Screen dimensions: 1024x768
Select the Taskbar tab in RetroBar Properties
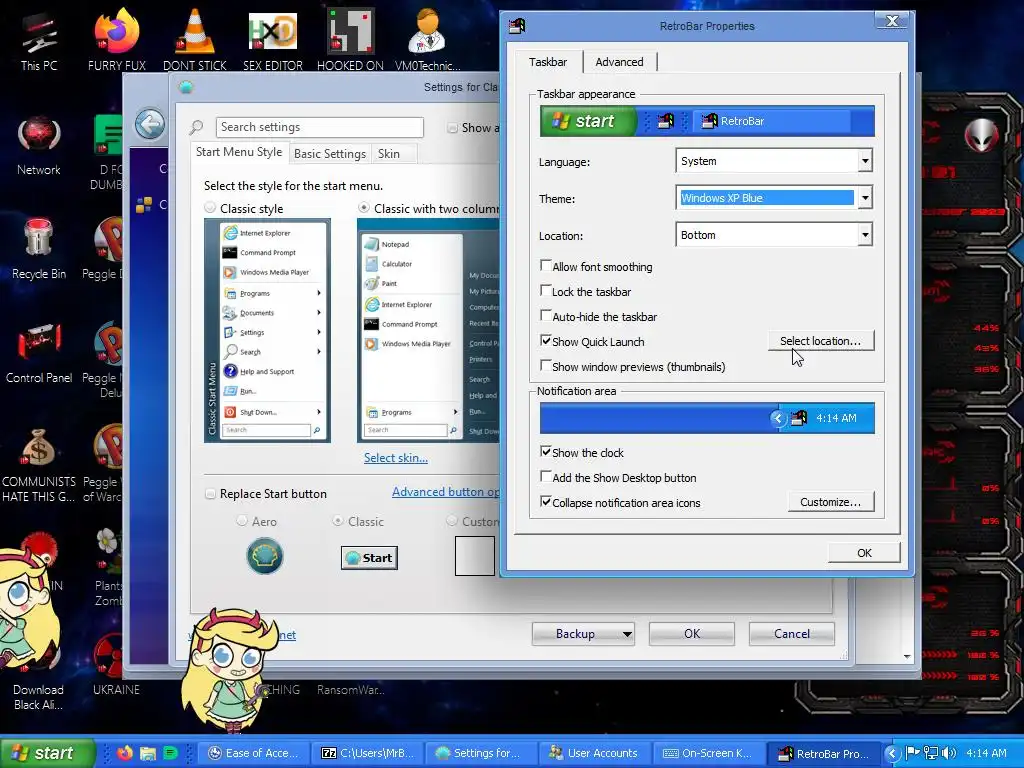pos(548,62)
